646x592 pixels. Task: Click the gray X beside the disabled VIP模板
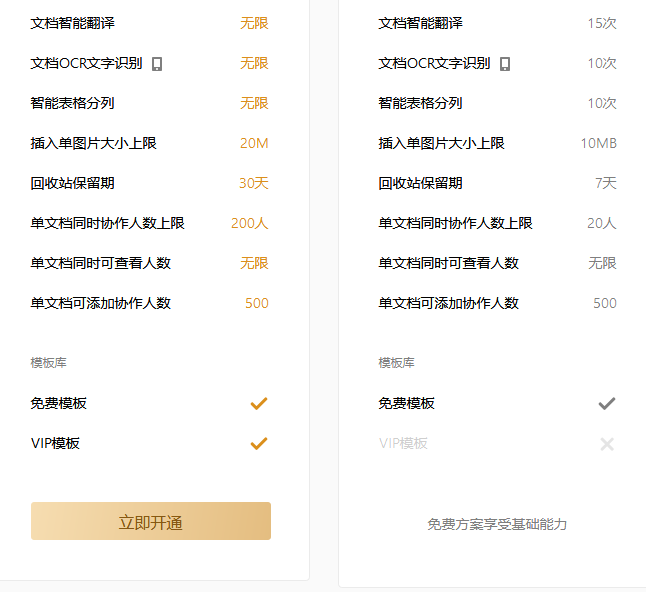(606, 443)
